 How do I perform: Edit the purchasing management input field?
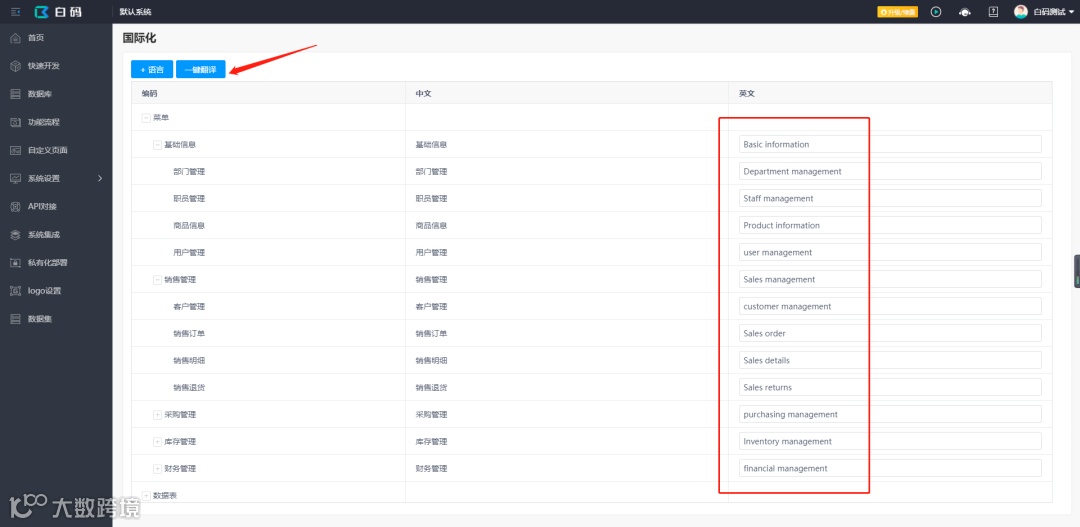click(x=890, y=415)
